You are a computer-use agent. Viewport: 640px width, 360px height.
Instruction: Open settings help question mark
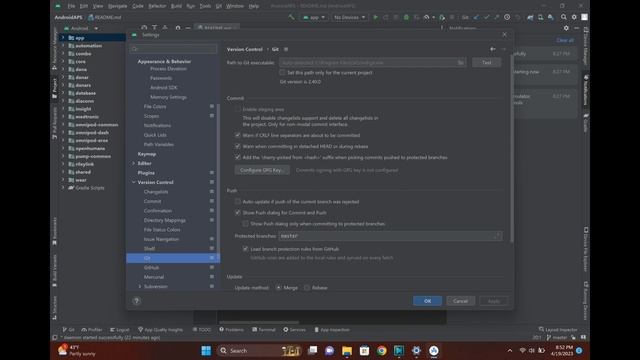coord(137,301)
